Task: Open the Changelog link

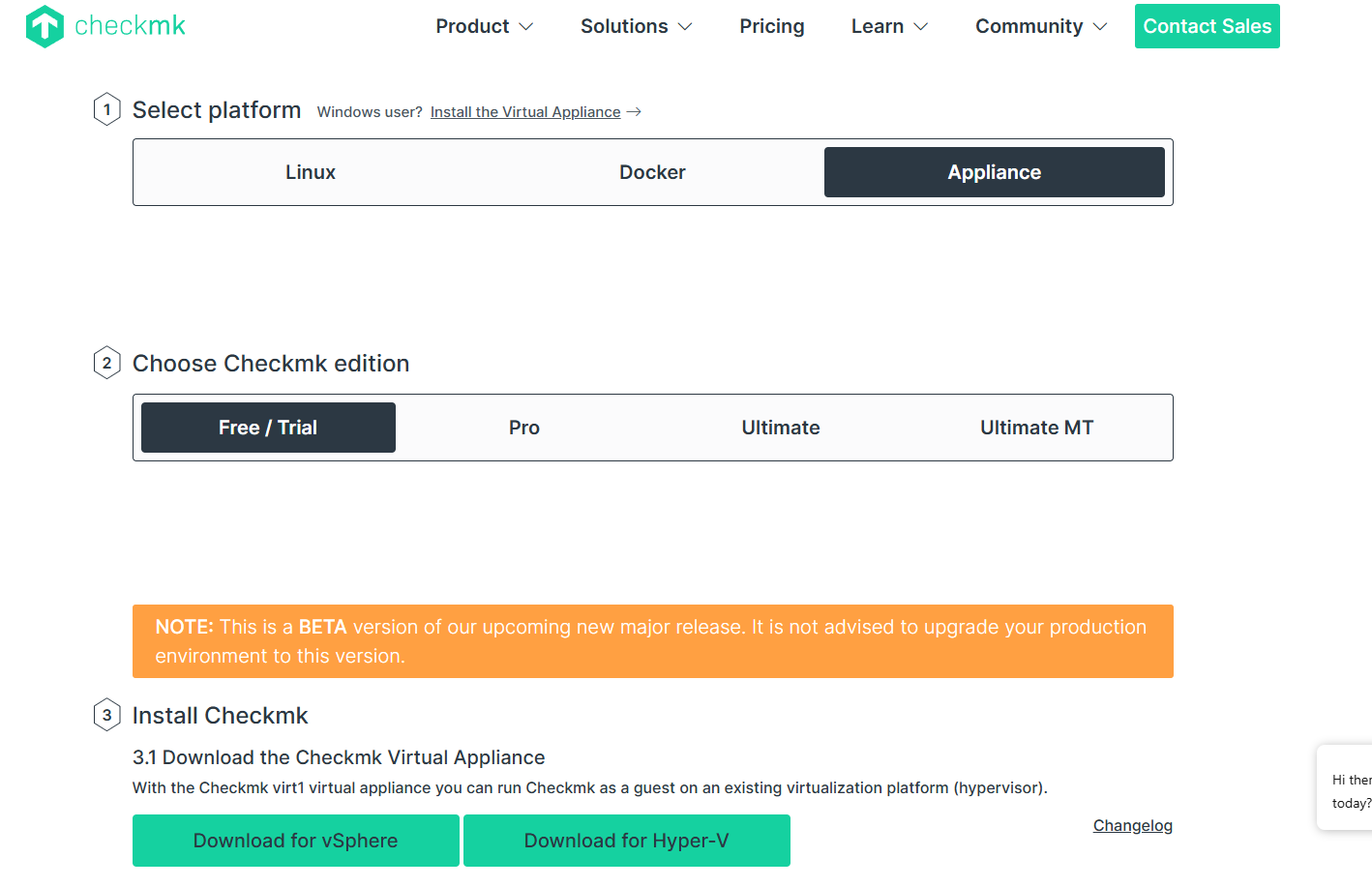Action: click(x=1133, y=825)
